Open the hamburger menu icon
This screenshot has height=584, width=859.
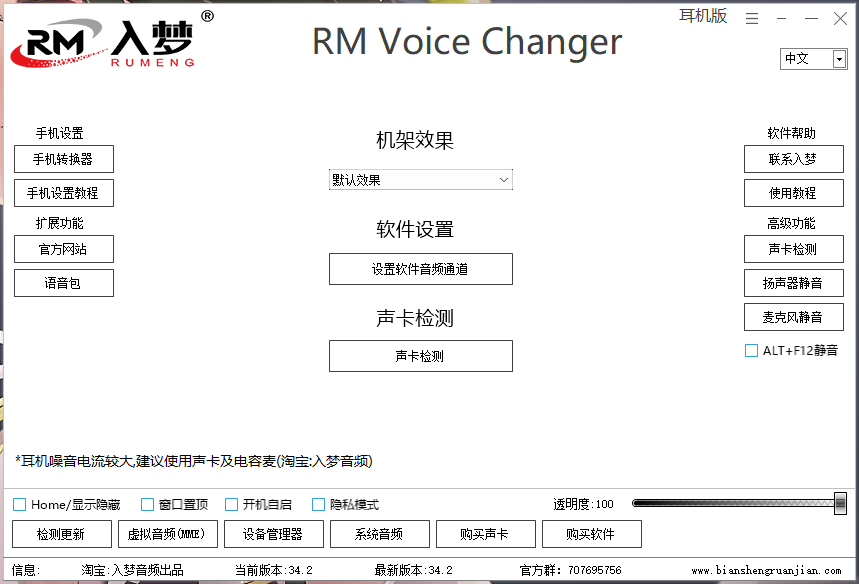(752, 19)
